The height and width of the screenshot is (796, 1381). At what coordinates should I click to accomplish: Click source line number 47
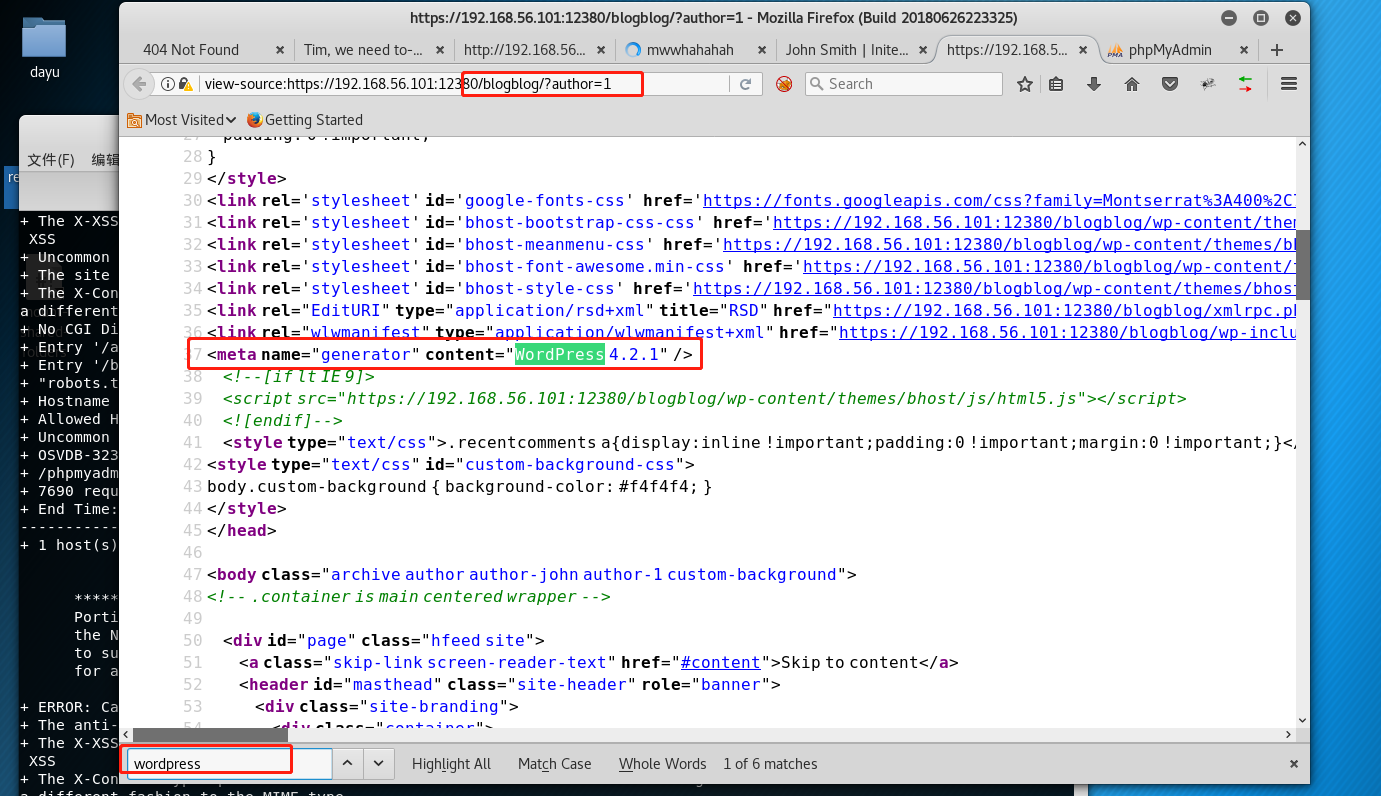[193, 574]
